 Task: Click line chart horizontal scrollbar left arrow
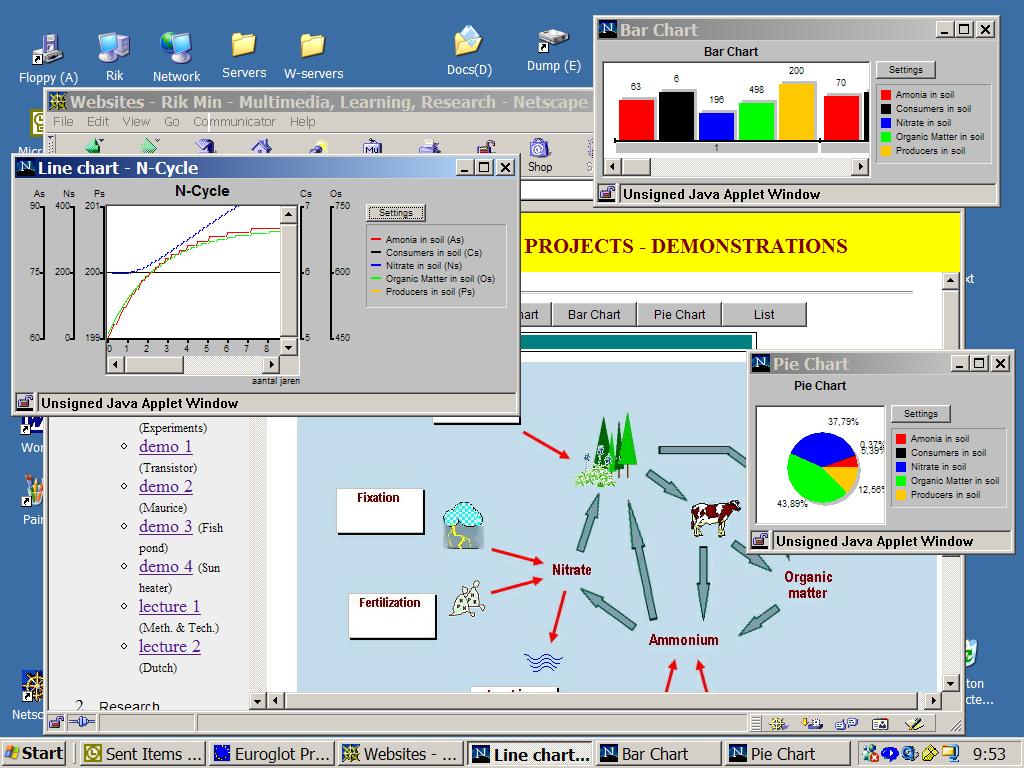(115, 364)
